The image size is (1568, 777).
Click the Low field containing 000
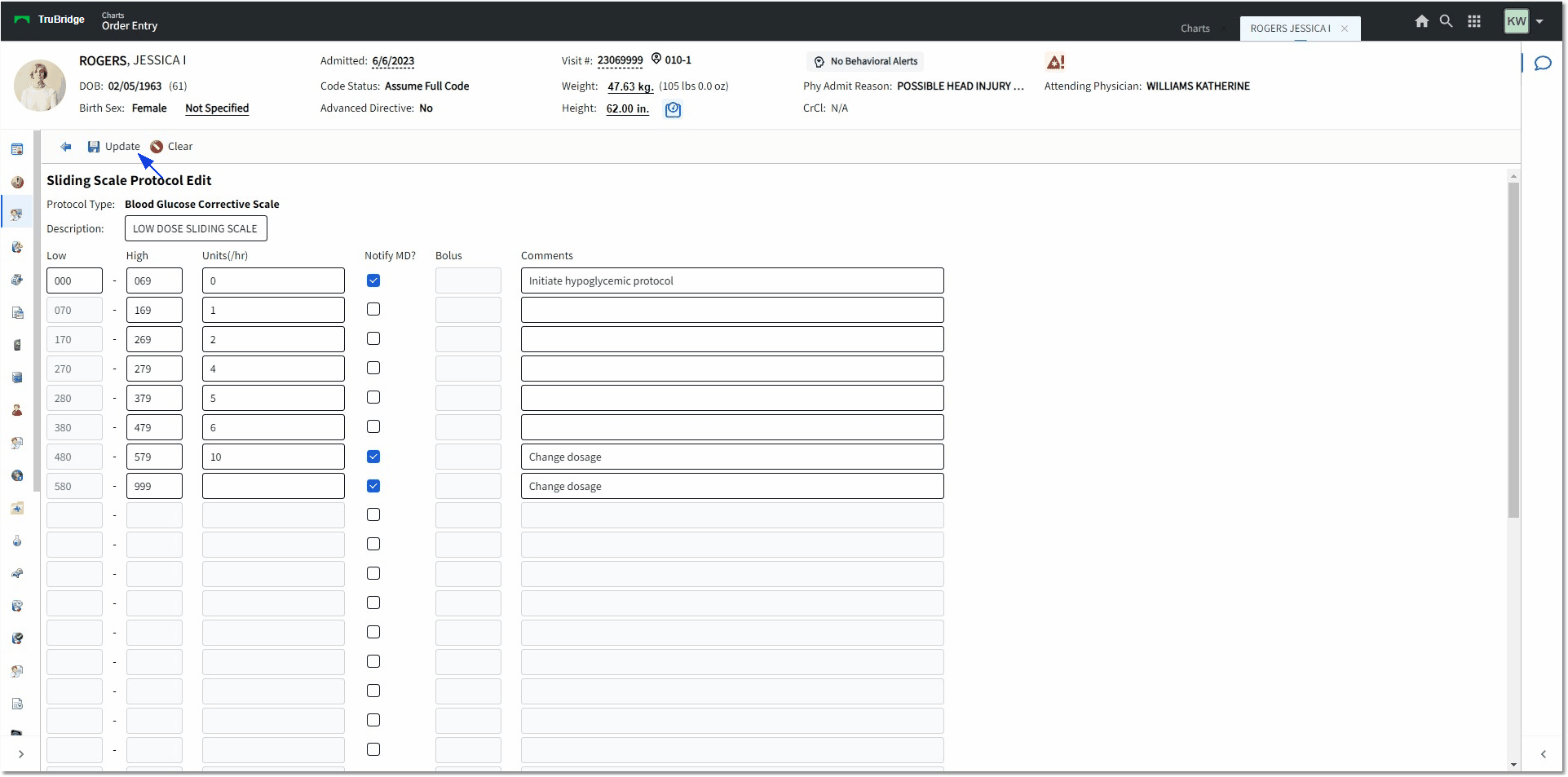click(x=74, y=280)
